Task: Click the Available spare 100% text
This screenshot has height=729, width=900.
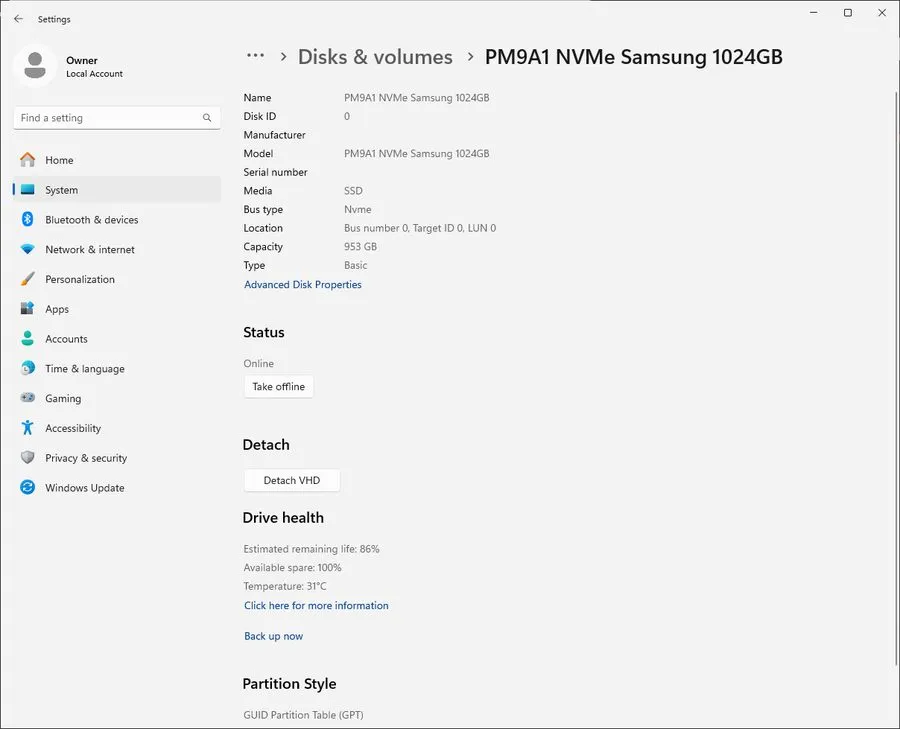Action: click(292, 568)
